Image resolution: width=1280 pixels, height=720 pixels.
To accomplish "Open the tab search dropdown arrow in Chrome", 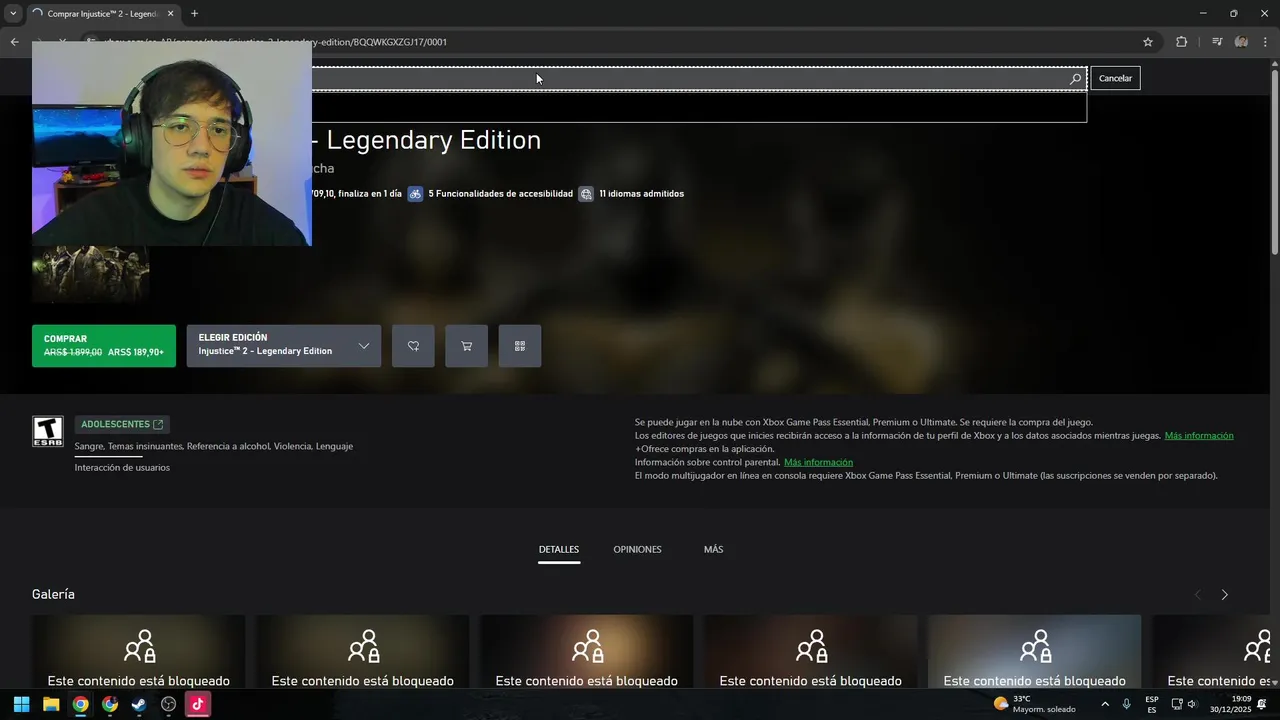I will pos(13,14).
